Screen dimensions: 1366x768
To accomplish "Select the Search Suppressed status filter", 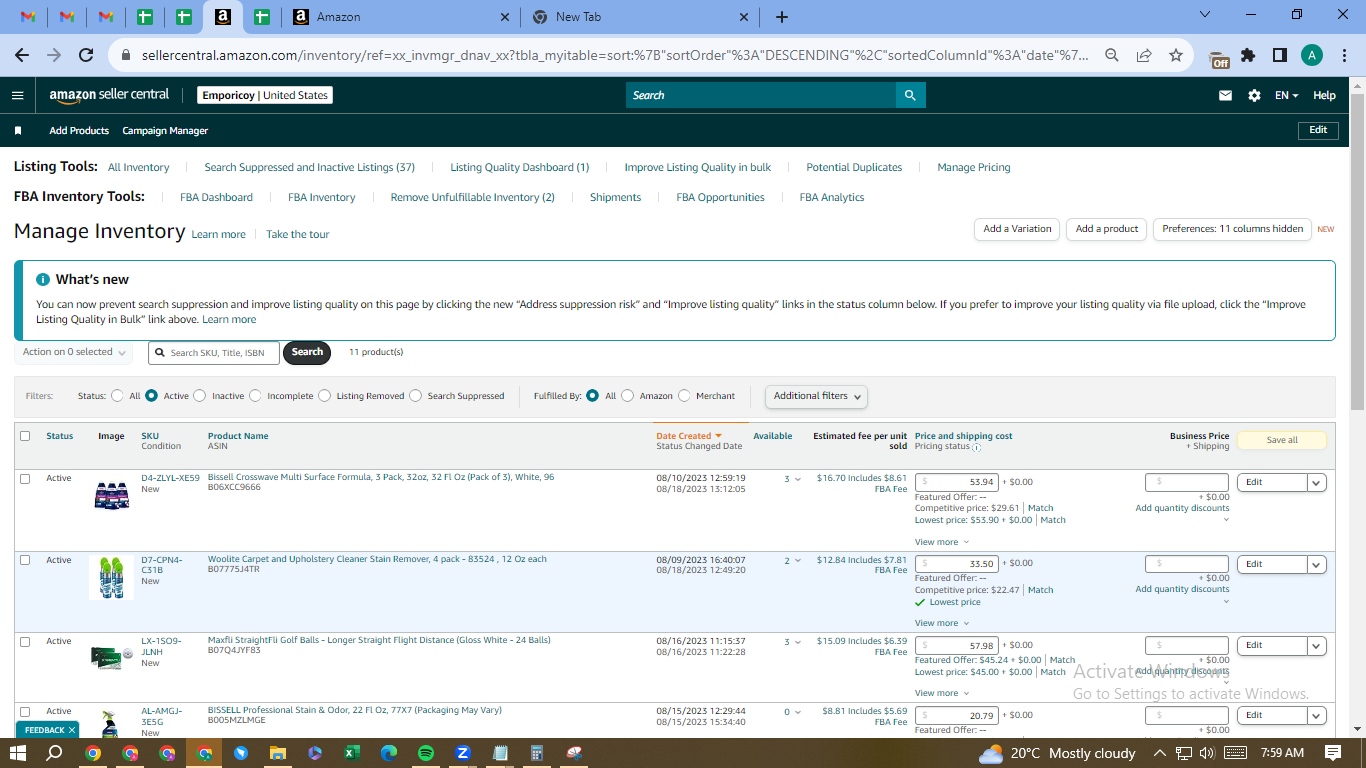I will pos(415,396).
